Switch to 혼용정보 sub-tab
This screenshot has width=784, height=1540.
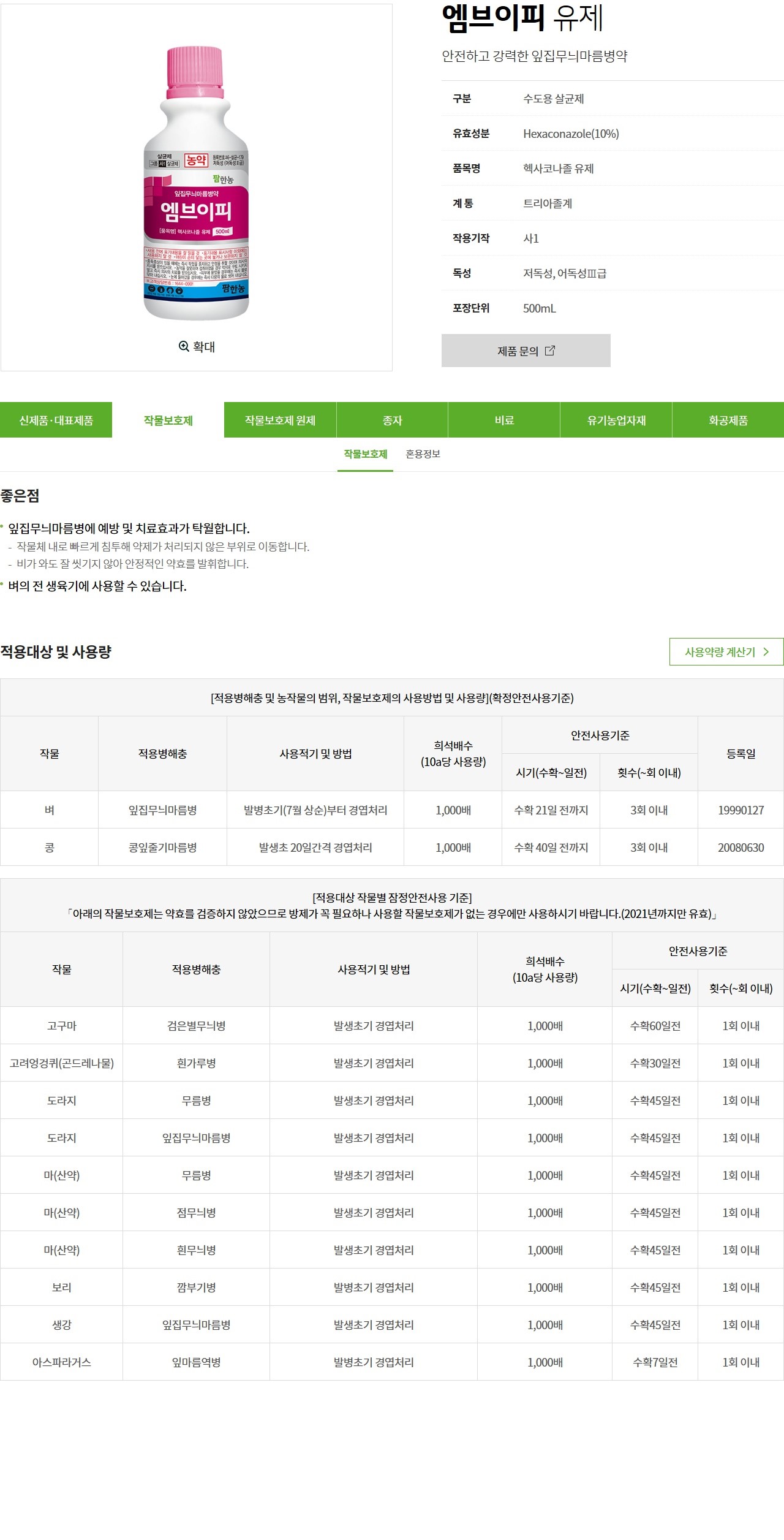423,454
